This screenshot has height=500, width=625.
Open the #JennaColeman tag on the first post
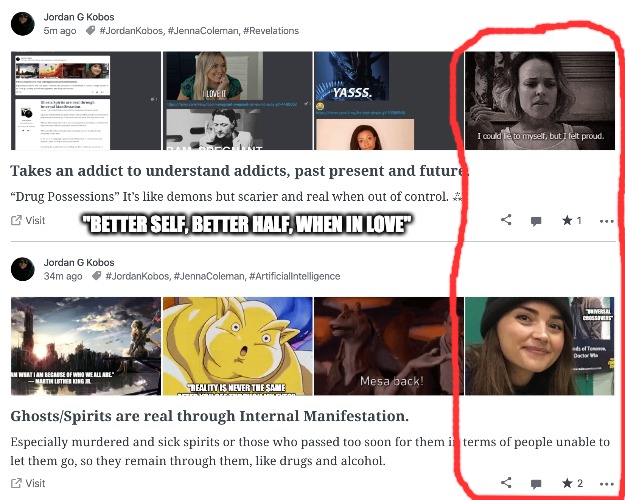pyautogui.click(x=203, y=31)
